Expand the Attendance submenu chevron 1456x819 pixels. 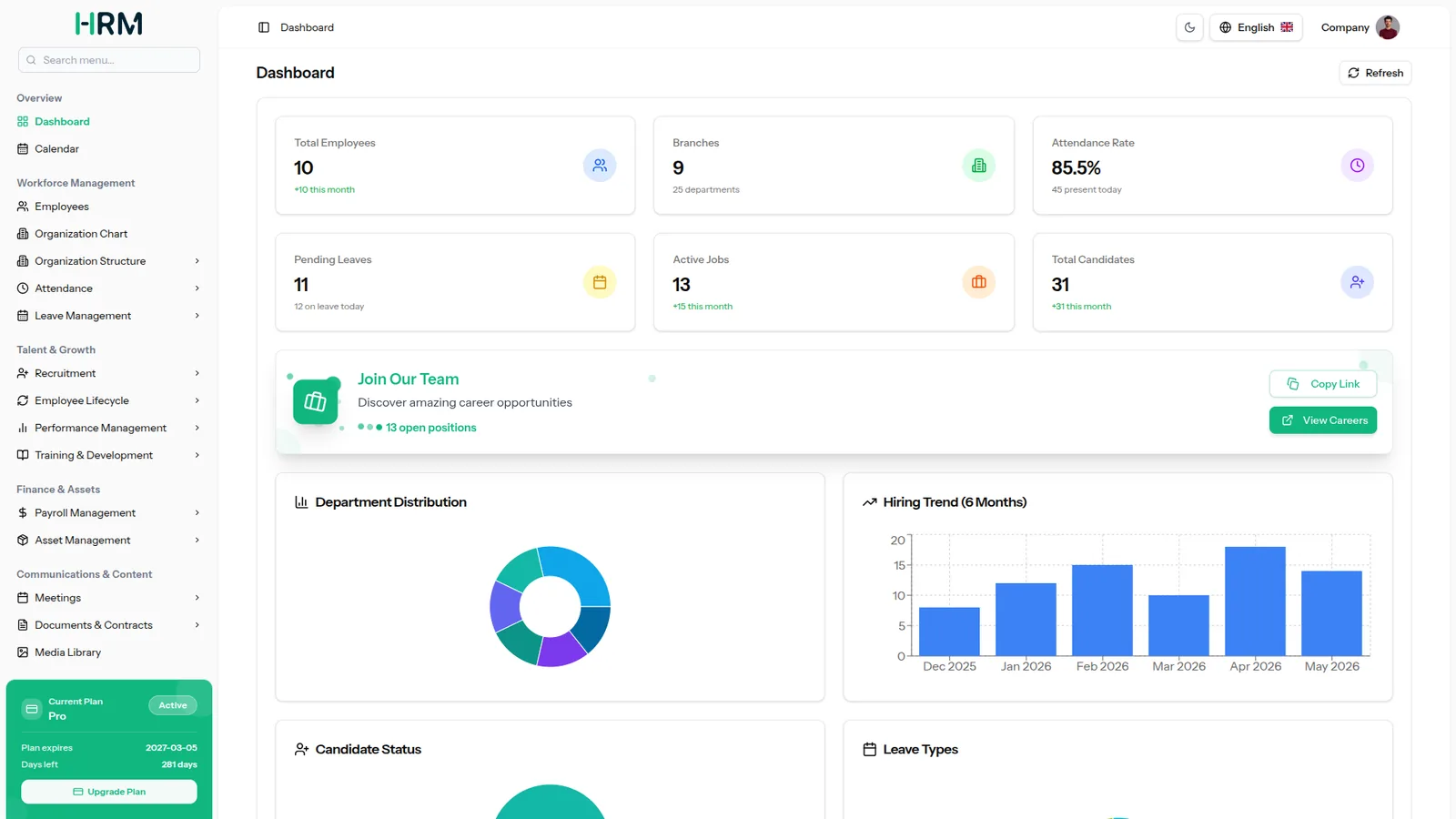click(197, 288)
